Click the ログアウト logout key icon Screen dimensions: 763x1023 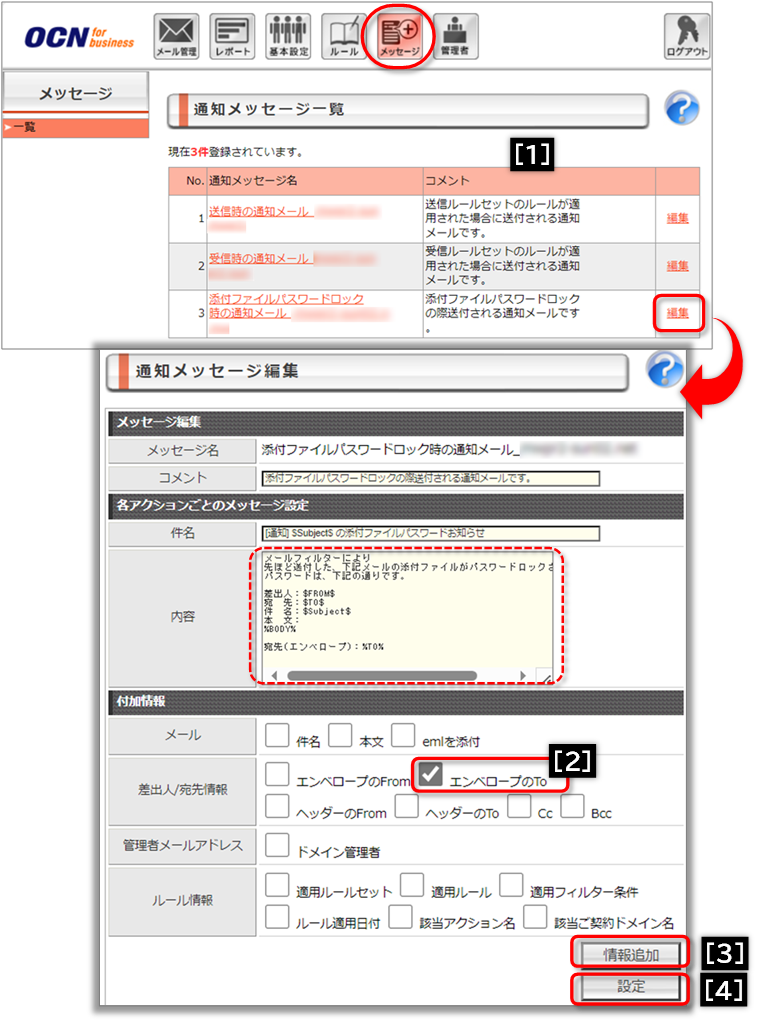[687, 36]
